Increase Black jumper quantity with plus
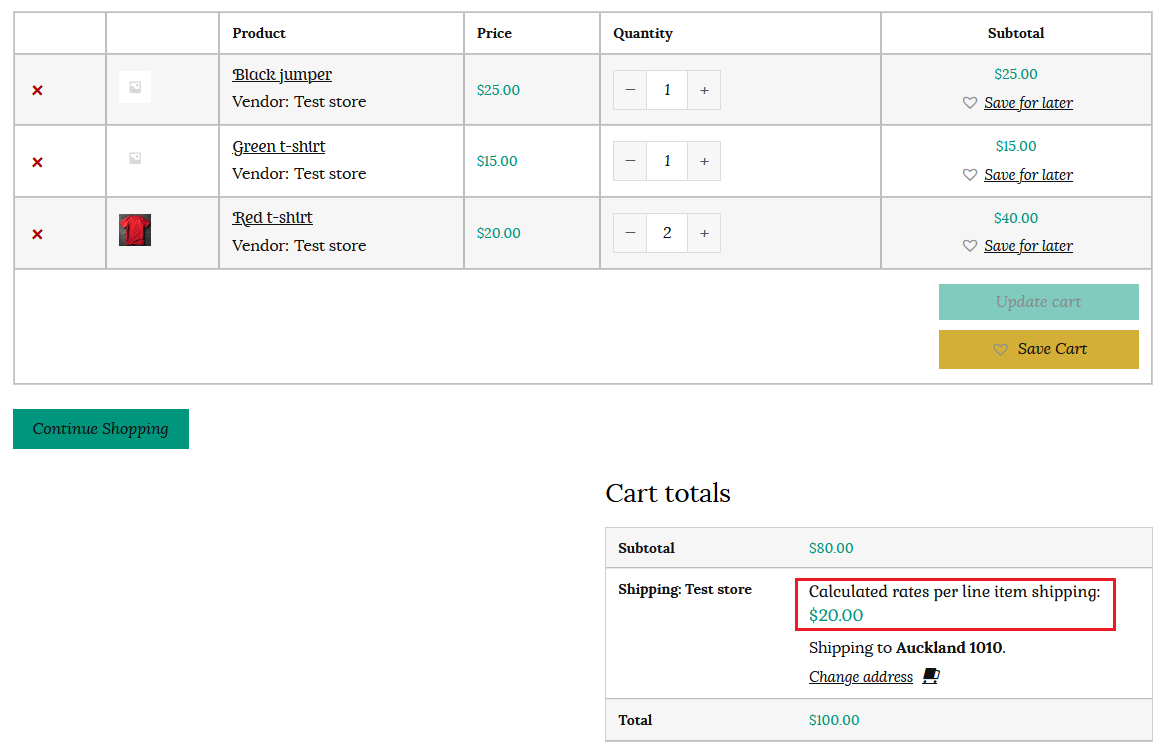This screenshot has height=746, width=1162. click(x=704, y=90)
